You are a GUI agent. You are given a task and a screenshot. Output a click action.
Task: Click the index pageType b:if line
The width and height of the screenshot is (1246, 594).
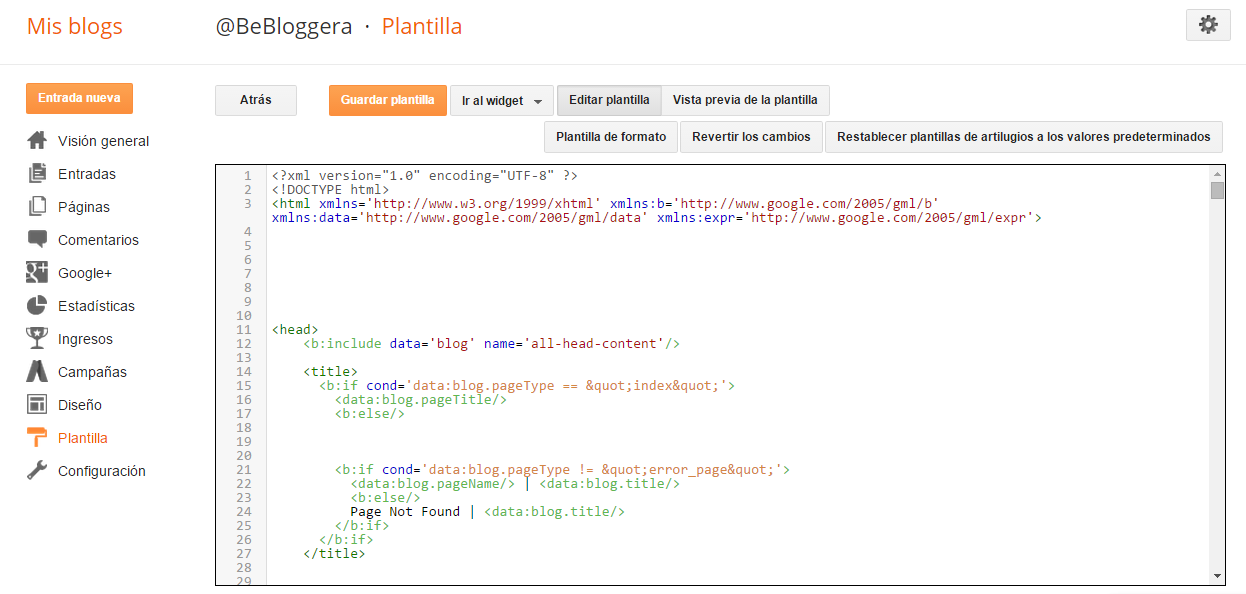click(527, 385)
